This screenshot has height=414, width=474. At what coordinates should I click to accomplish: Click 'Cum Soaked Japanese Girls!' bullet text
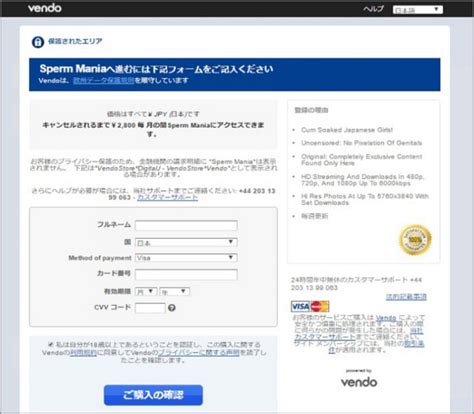[347, 130]
